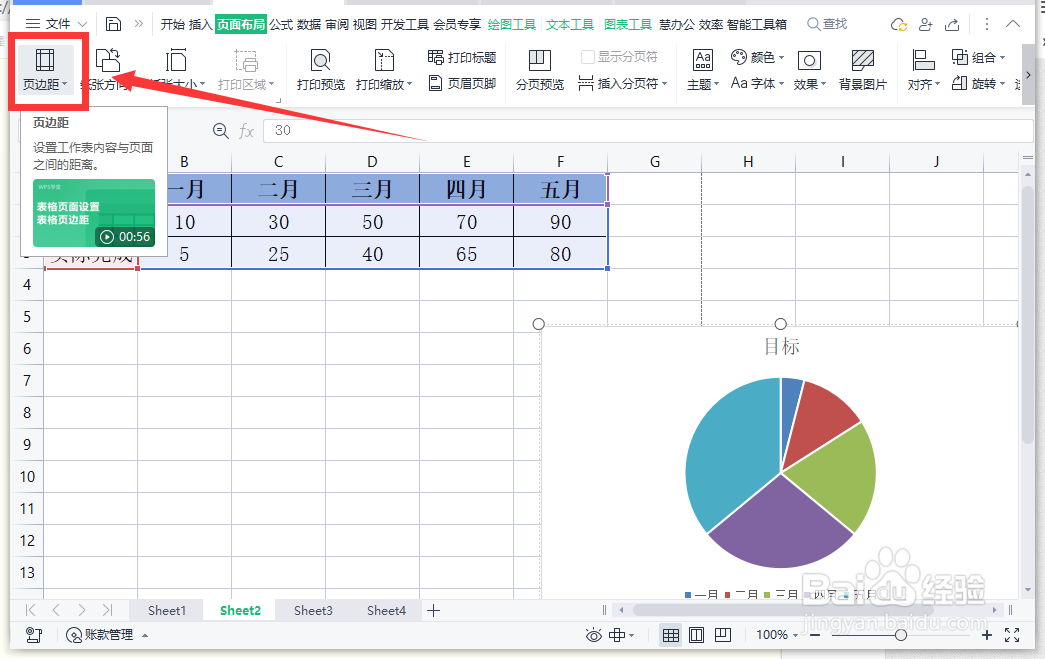
Task: Expand the quick access toolbar chevrons
Action: [x=139, y=24]
